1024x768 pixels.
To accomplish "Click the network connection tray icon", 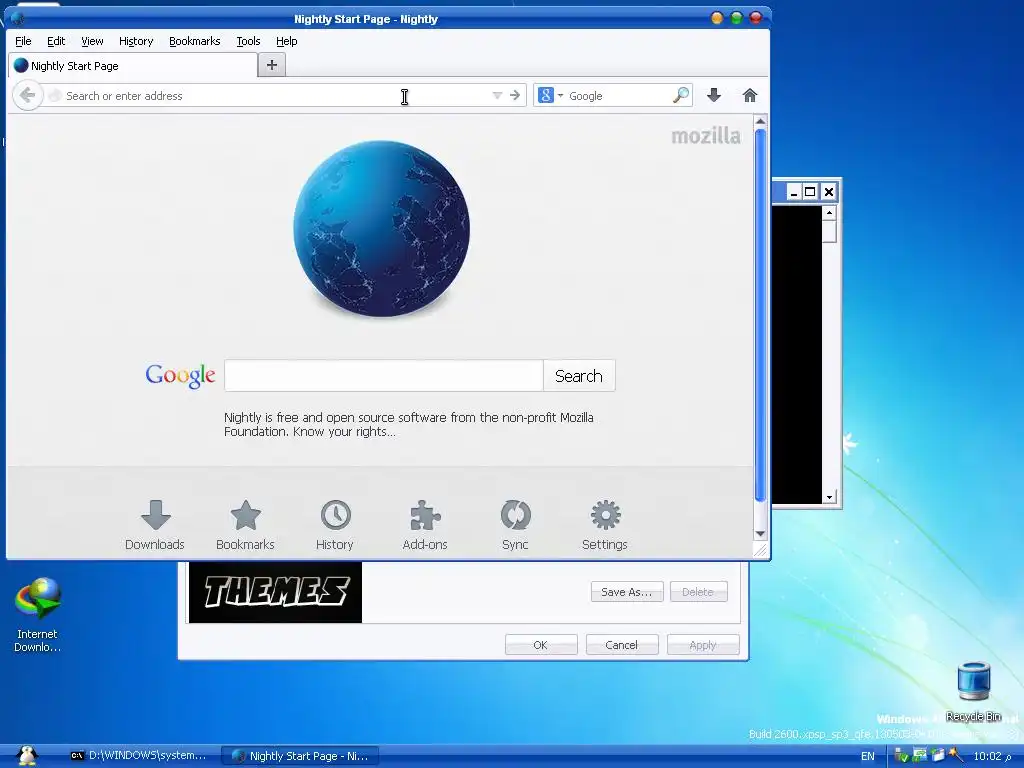I will pyautogui.click(x=920, y=756).
